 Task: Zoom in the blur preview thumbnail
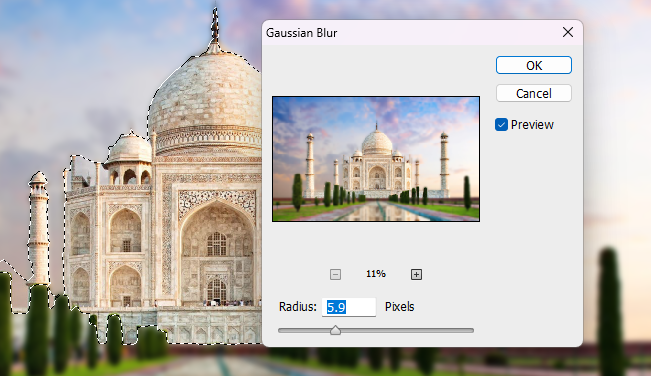click(x=416, y=274)
